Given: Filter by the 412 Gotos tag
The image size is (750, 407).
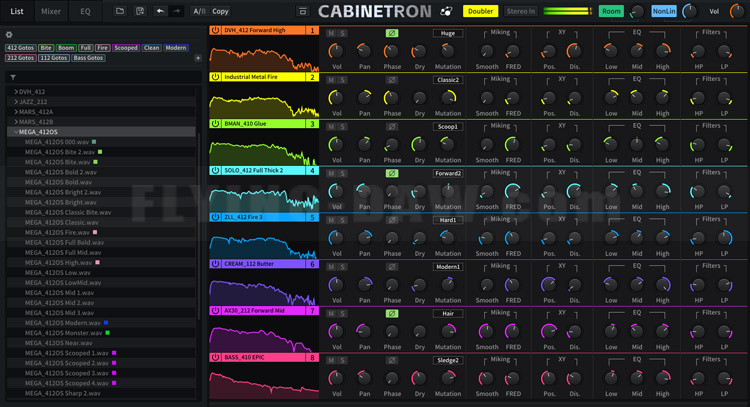Looking at the screenshot, I should coord(20,48).
